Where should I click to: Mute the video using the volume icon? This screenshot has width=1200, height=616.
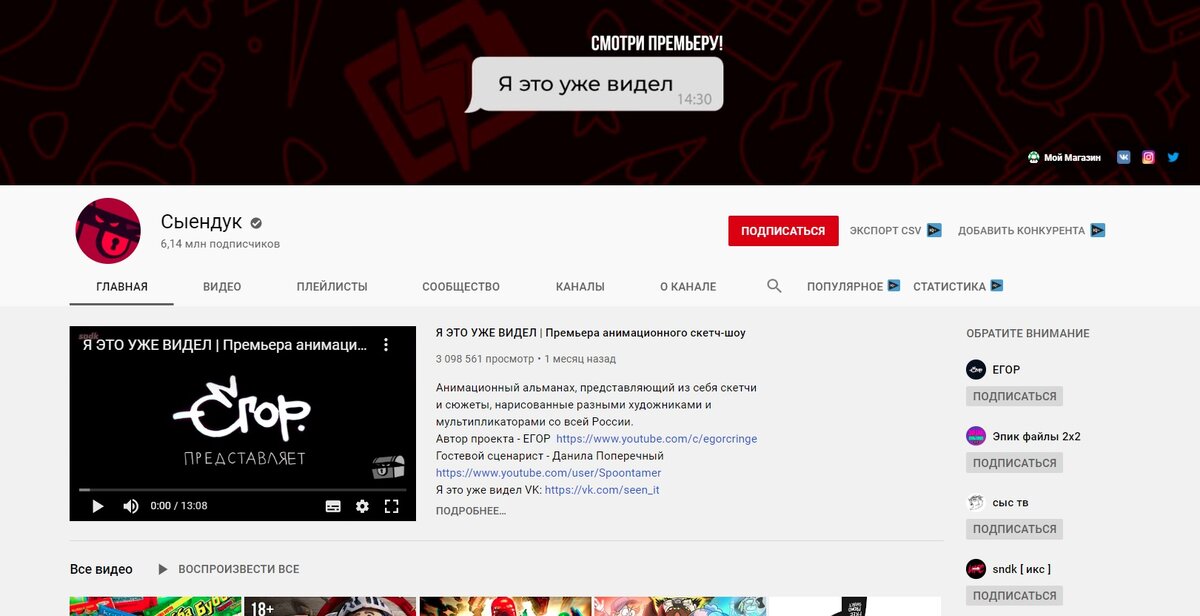pos(130,506)
